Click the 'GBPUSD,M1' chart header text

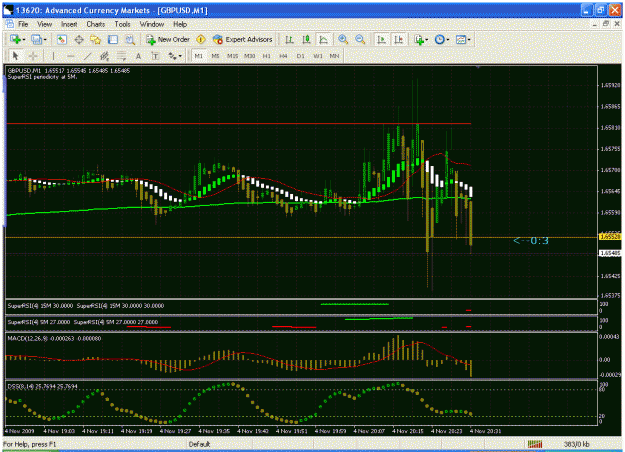pos(24,71)
